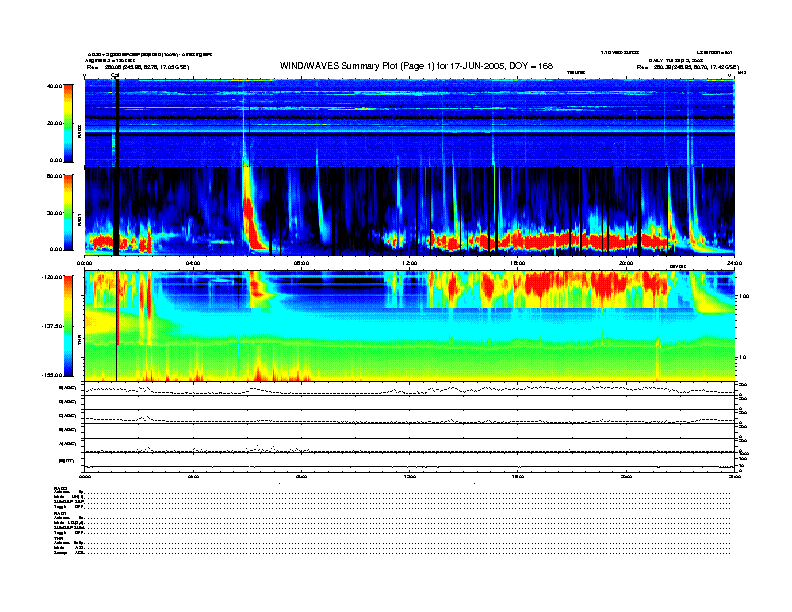Click the 40.00 label on RAD2 colorbar
792x612 pixels.
[x=55, y=86]
